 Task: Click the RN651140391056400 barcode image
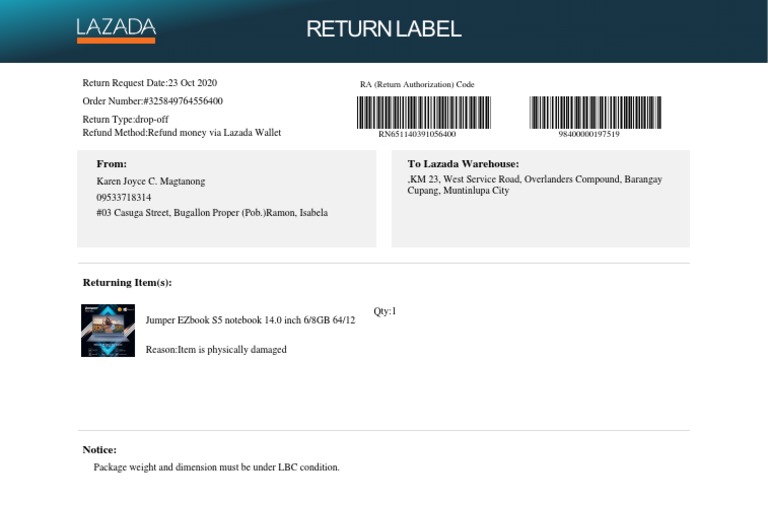[x=423, y=112]
